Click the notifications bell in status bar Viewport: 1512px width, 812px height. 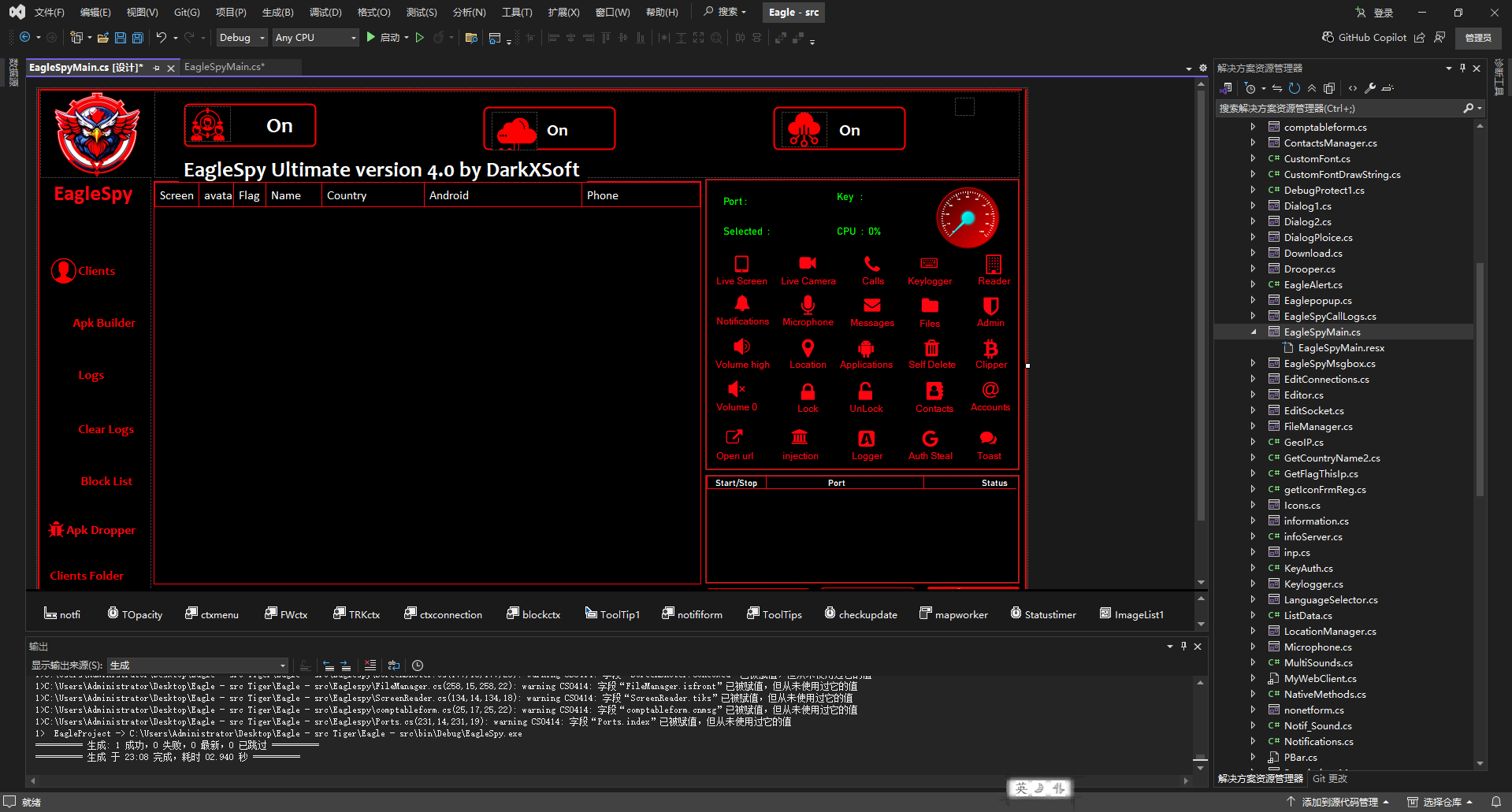tap(1495, 802)
